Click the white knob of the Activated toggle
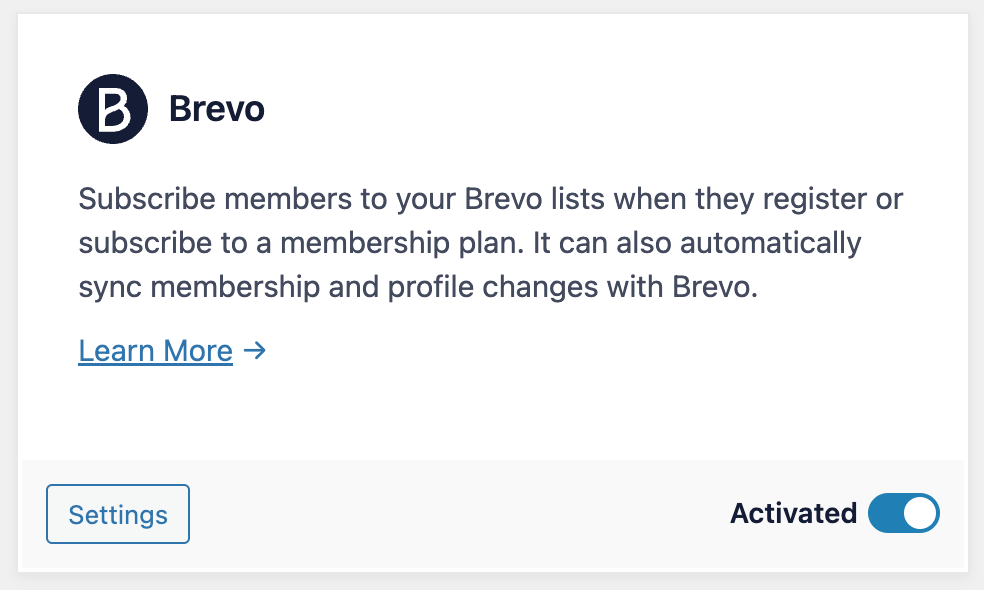Screen dimensions: 984x590 pos(921,513)
